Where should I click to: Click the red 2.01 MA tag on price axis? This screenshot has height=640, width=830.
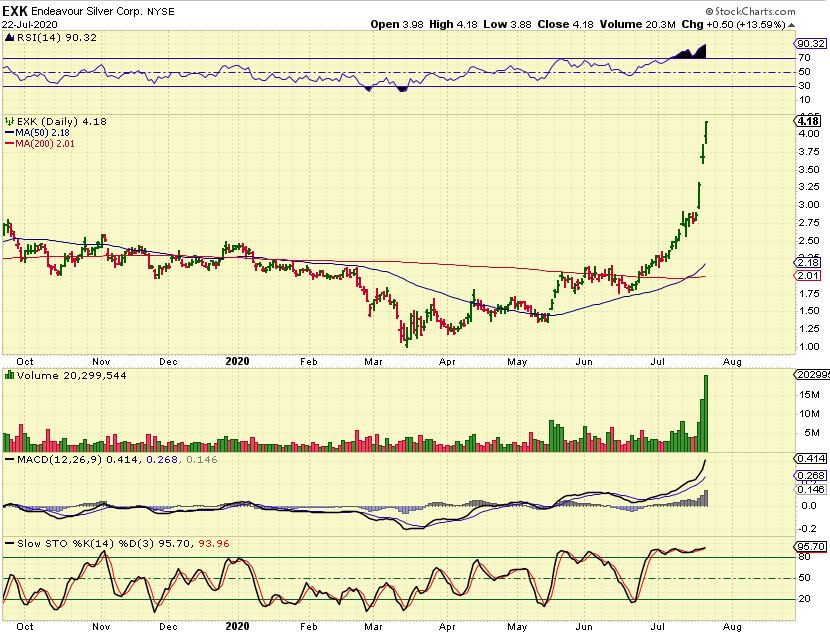pyautogui.click(x=808, y=275)
